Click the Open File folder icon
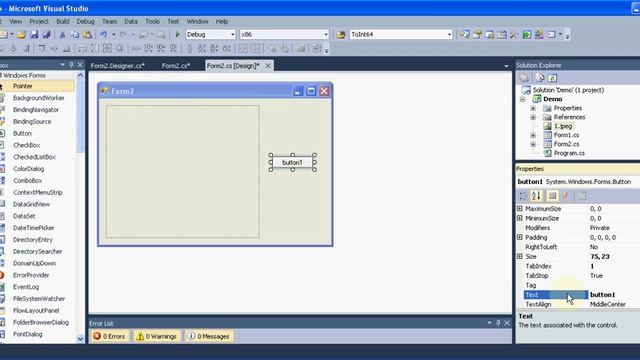The image size is (640, 360). click(21, 35)
